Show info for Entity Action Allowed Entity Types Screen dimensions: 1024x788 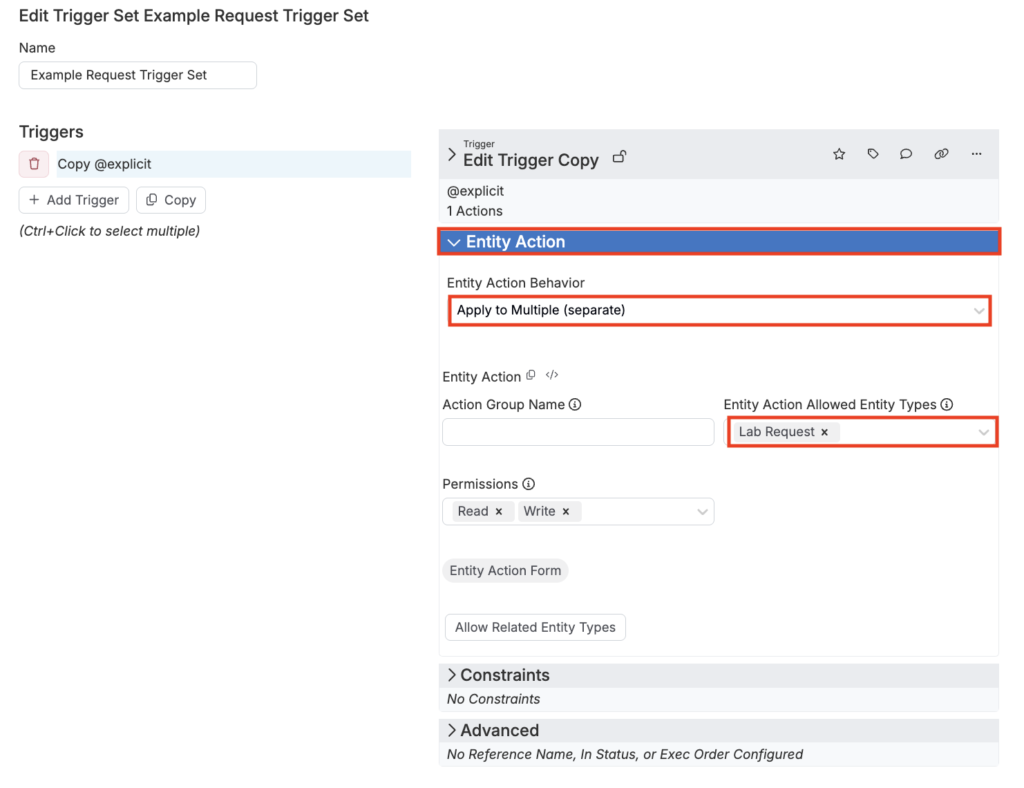pyautogui.click(x=946, y=404)
